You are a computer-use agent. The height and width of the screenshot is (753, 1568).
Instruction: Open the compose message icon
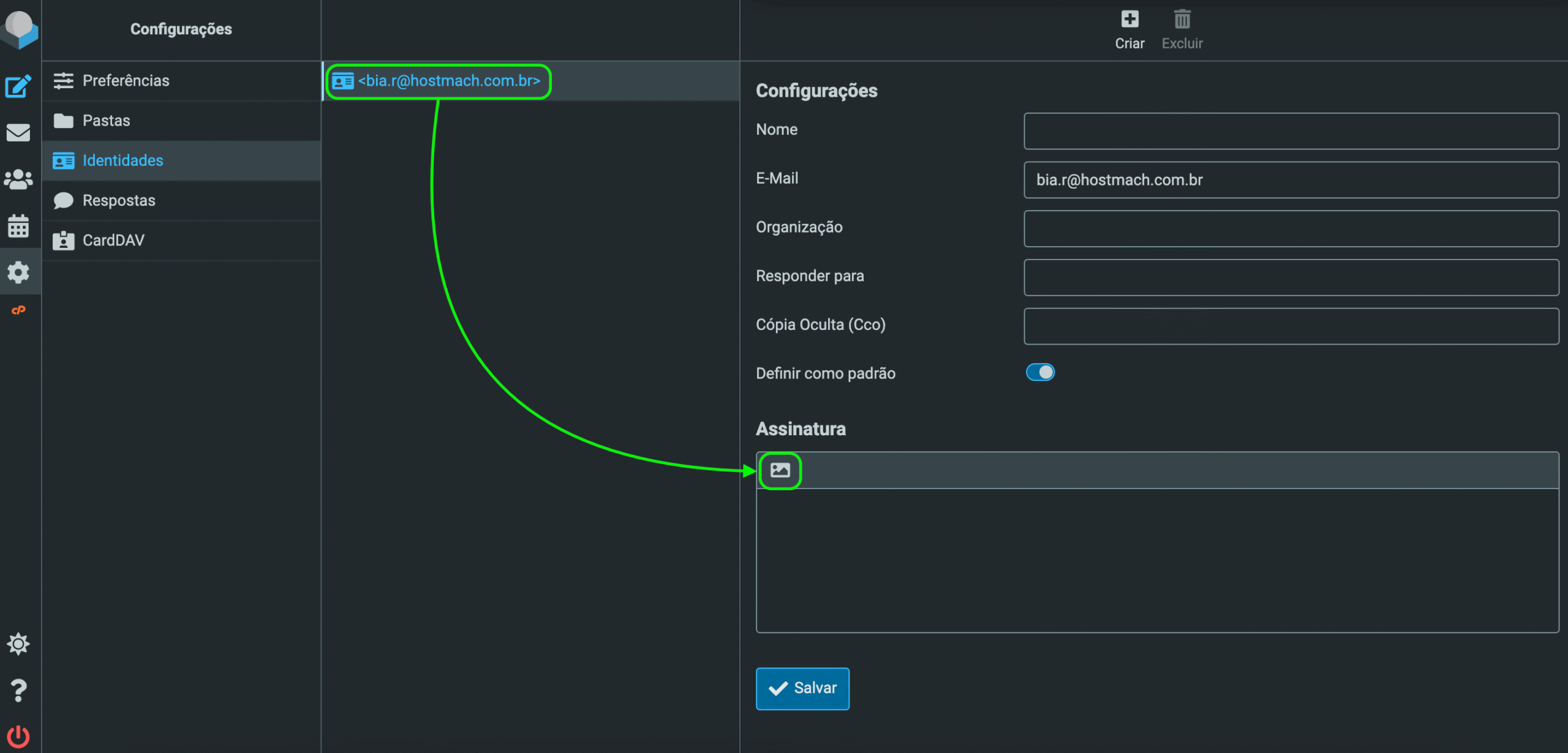click(18, 86)
